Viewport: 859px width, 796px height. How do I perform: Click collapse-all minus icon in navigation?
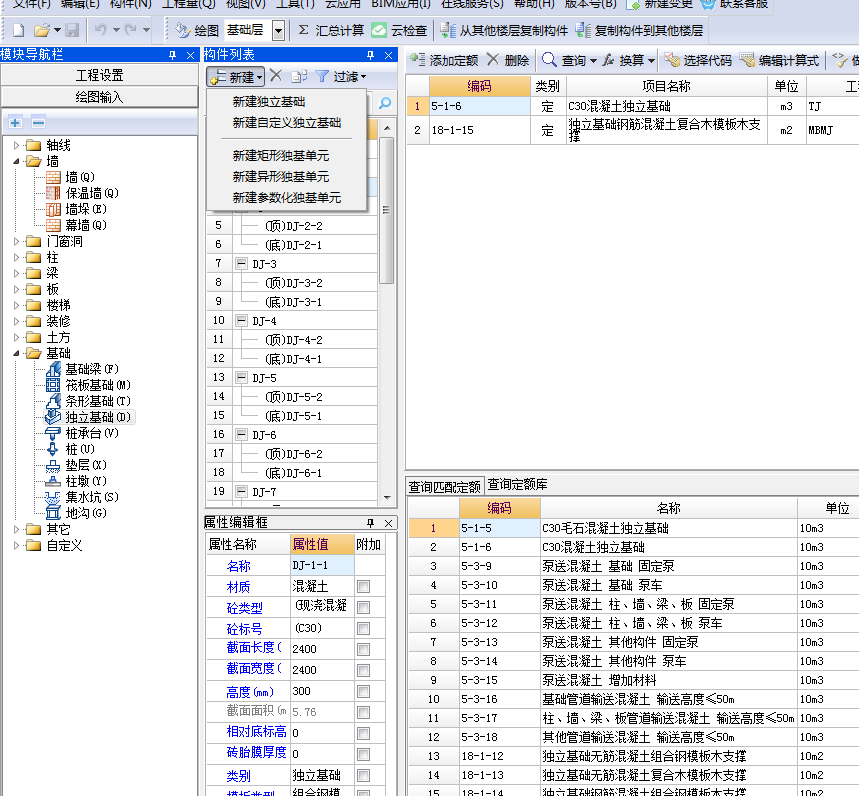38,123
